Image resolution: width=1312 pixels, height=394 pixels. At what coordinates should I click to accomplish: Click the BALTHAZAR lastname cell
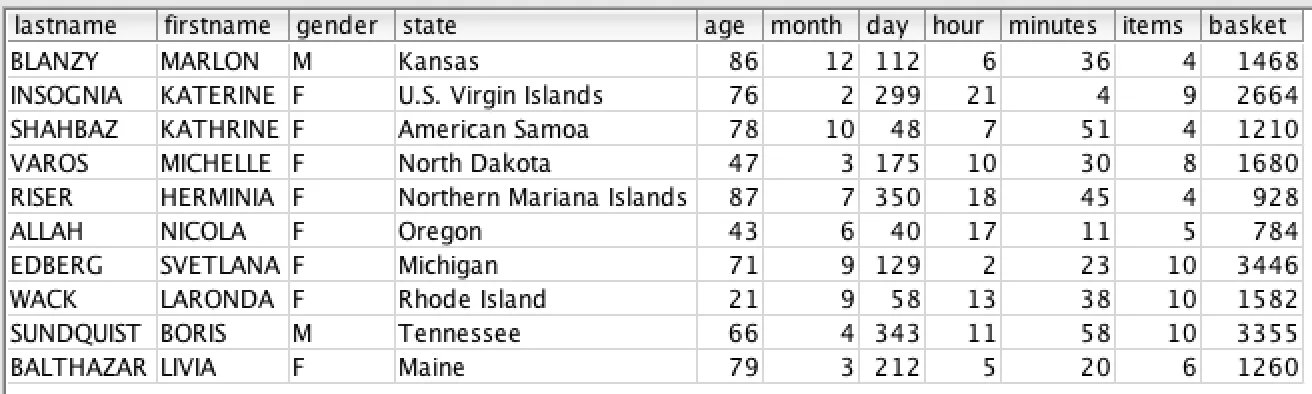(81, 368)
